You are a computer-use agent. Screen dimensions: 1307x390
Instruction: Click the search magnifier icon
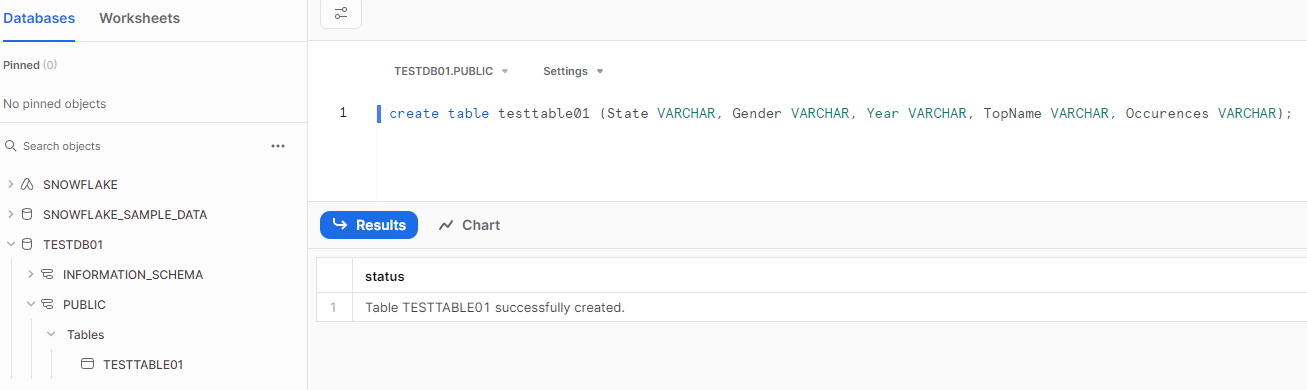point(11,146)
